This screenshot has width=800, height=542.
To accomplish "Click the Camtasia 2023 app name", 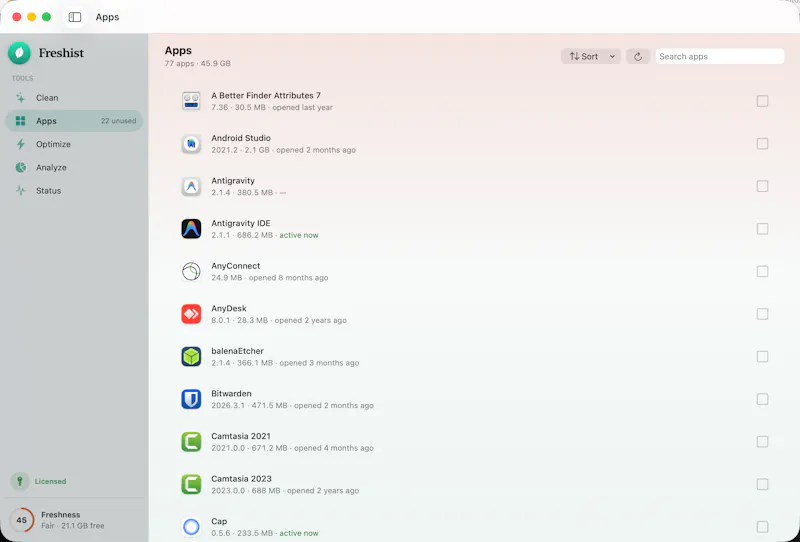I will point(241,479).
